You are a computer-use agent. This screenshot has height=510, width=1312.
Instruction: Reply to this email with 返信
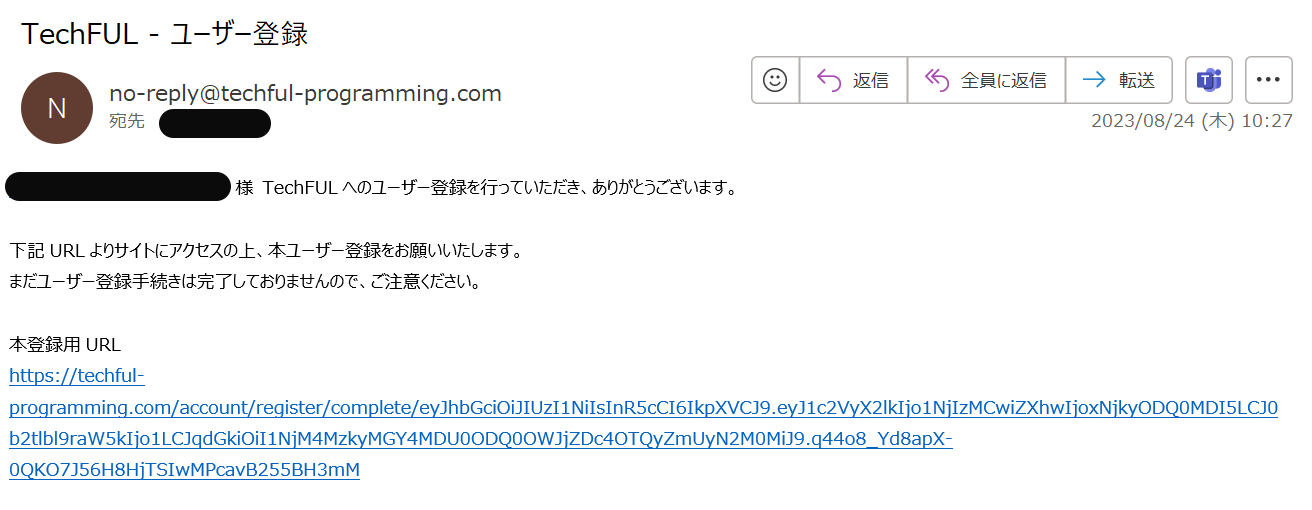853,80
